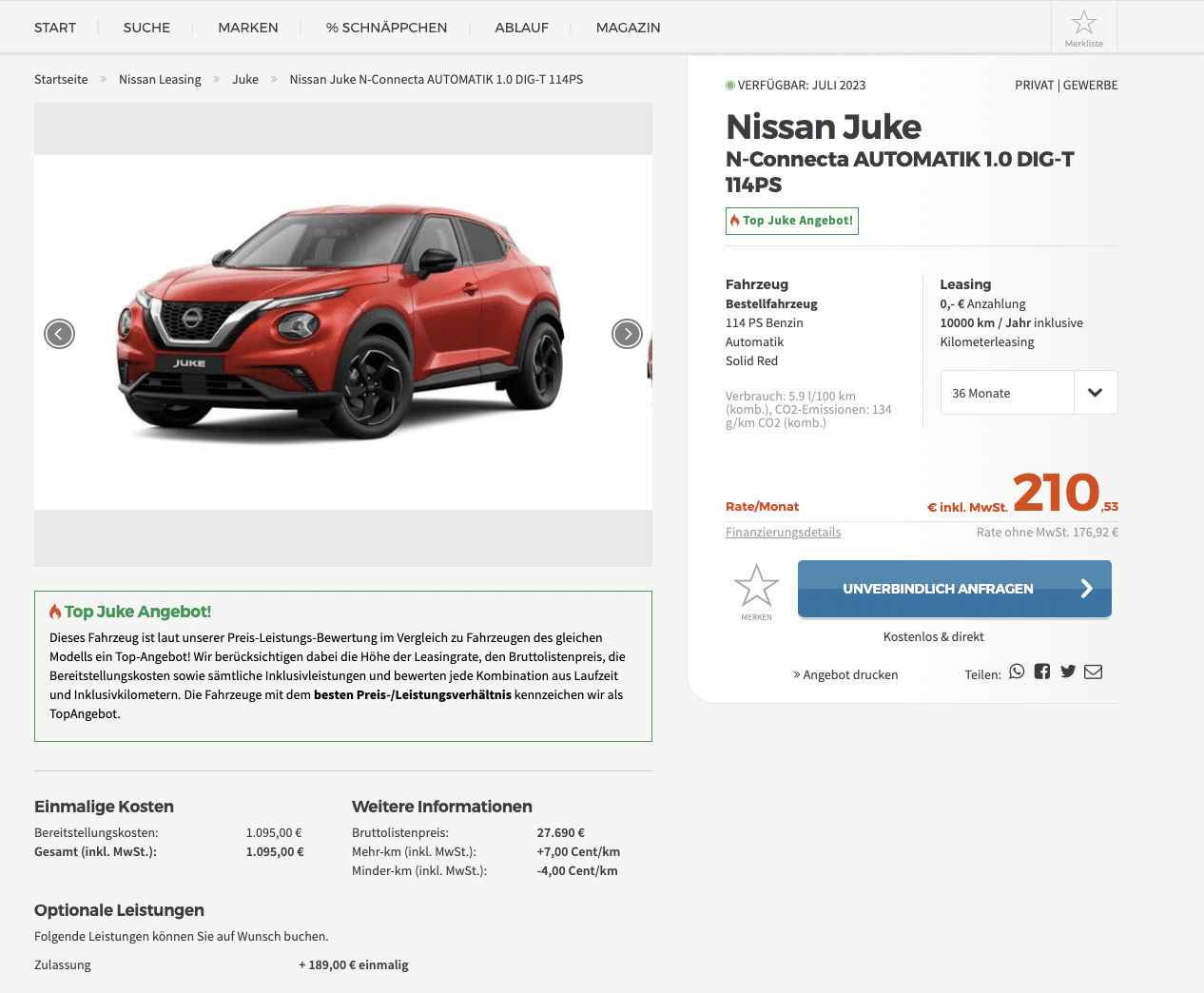This screenshot has width=1204, height=993.
Task: Click the VERFÜGBAR: JULI 2023 availability label
Action: [795, 85]
